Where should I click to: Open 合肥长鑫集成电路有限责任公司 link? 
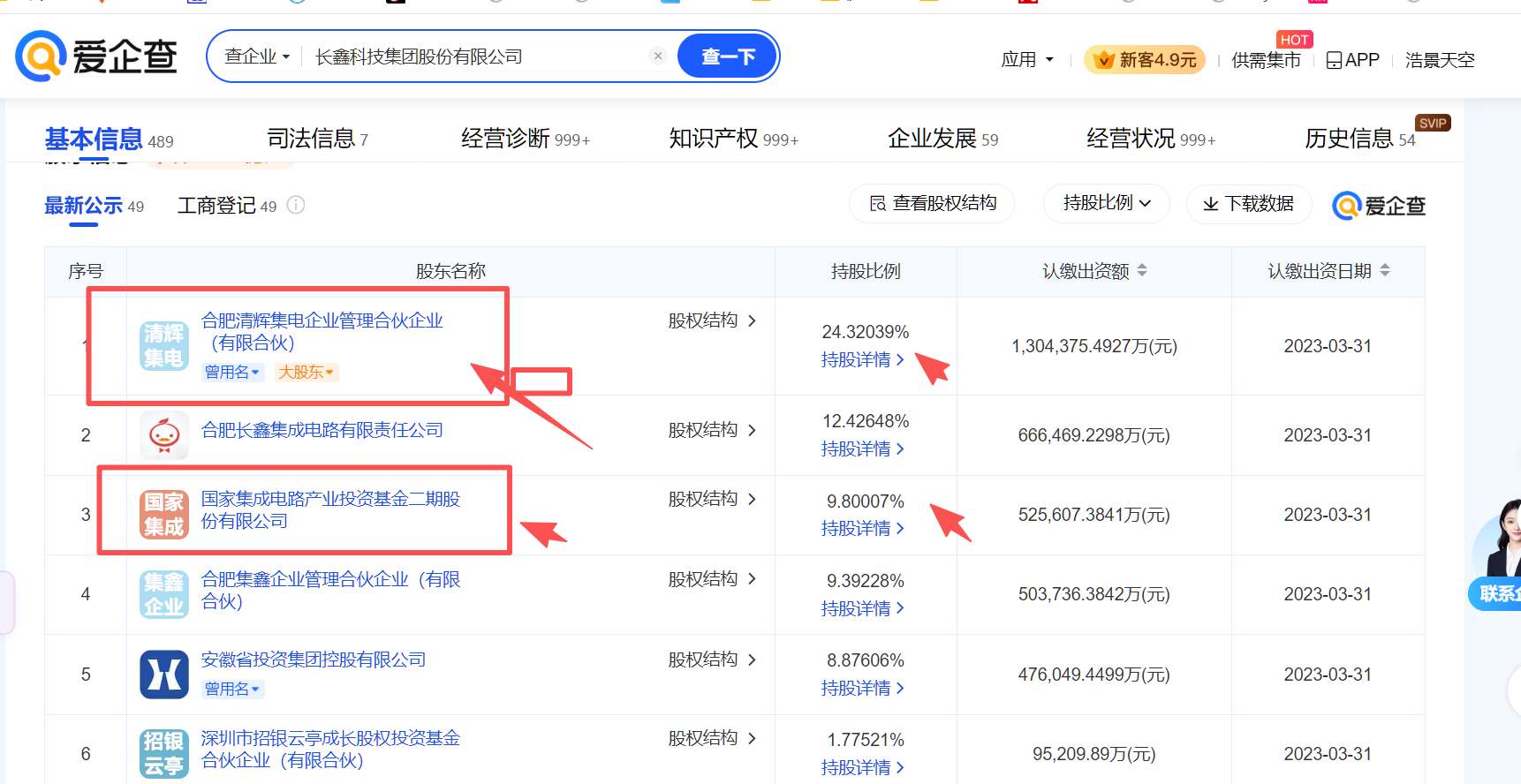(x=322, y=430)
